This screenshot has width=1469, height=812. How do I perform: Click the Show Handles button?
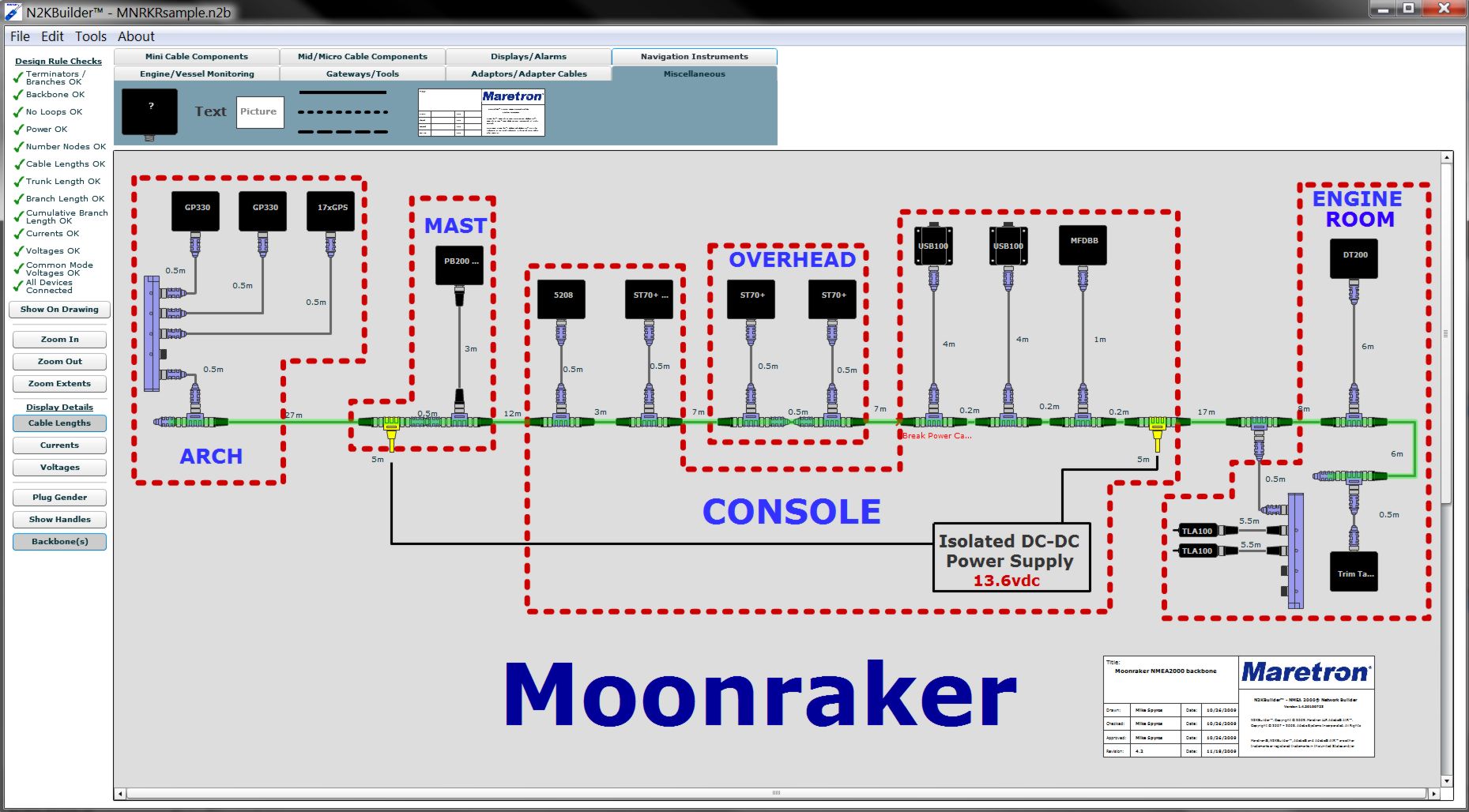[x=59, y=520]
